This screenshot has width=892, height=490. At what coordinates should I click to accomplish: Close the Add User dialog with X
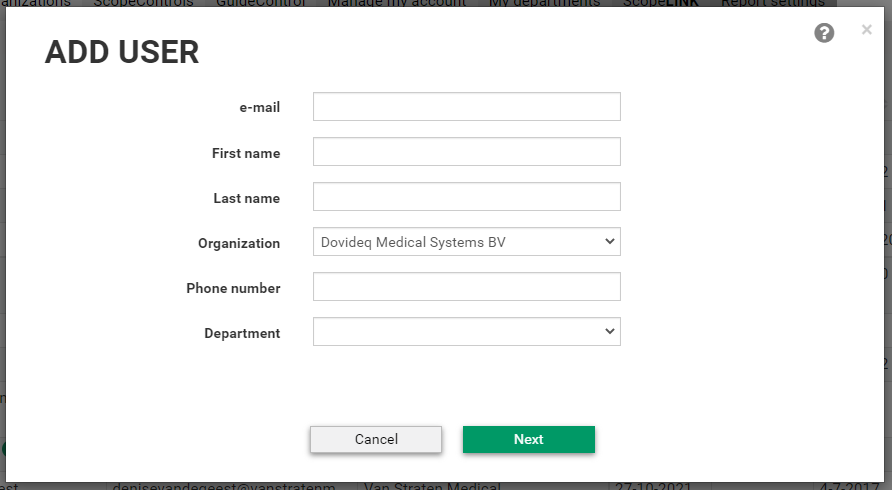tap(866, 30)
